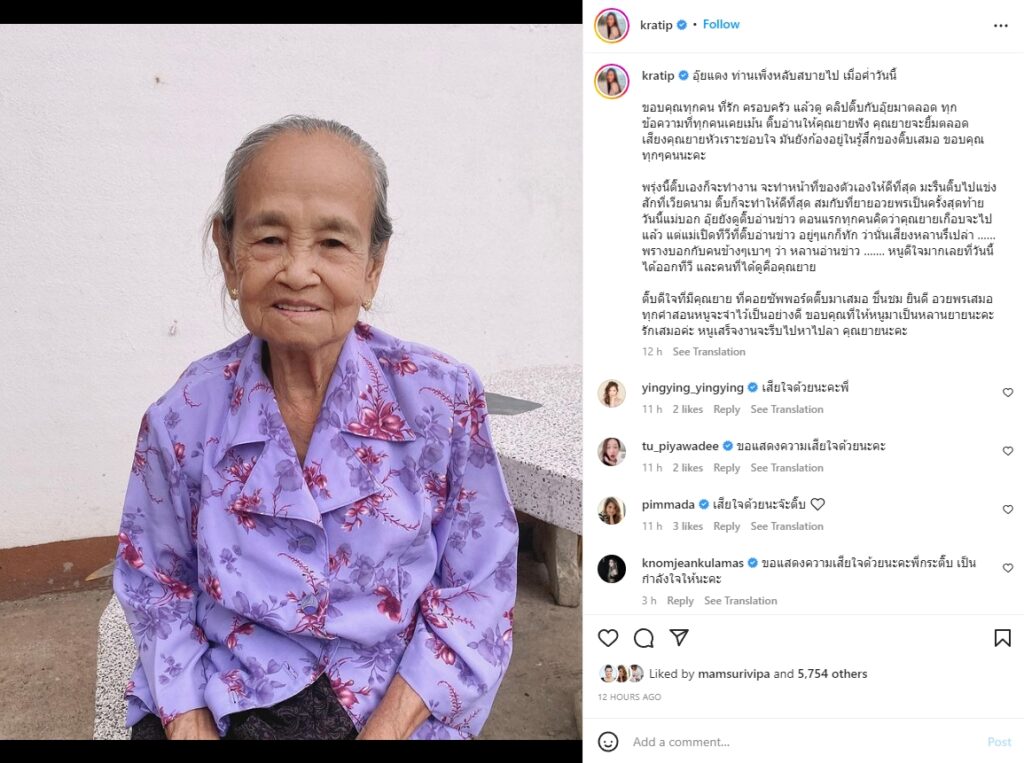1024x763 pixels.
Task: See Translation under pimmada's comment
Action: [x=787, y=526]
